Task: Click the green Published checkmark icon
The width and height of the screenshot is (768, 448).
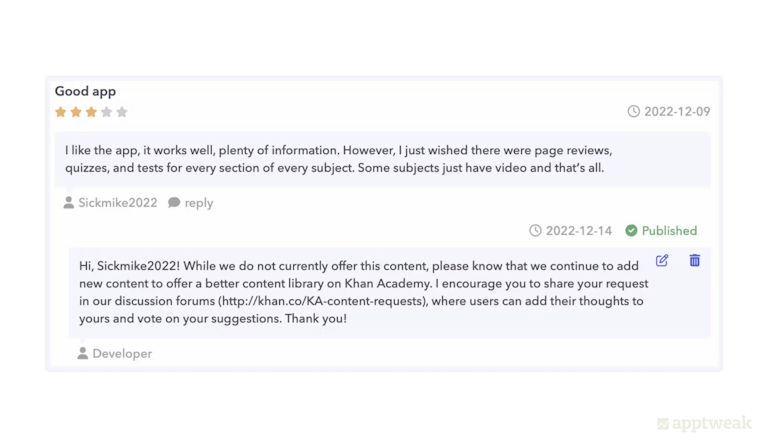Action: (631, 230)
